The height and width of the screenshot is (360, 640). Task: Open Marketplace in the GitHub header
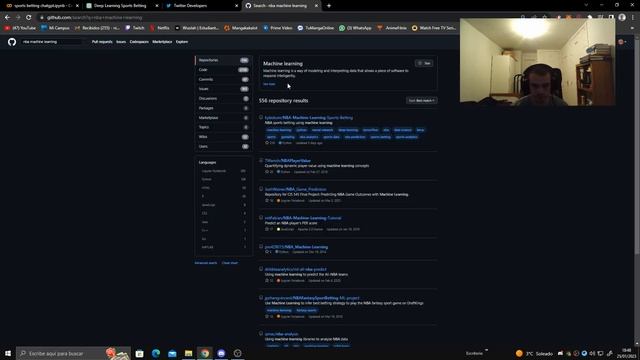[x=162, y=42]
